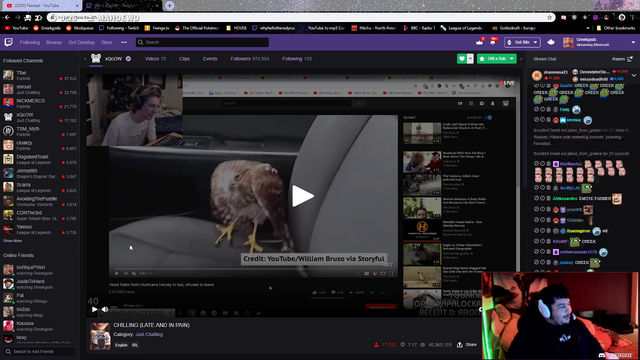
Task: Open the Followers tab
Action: (x=249, y=59)
